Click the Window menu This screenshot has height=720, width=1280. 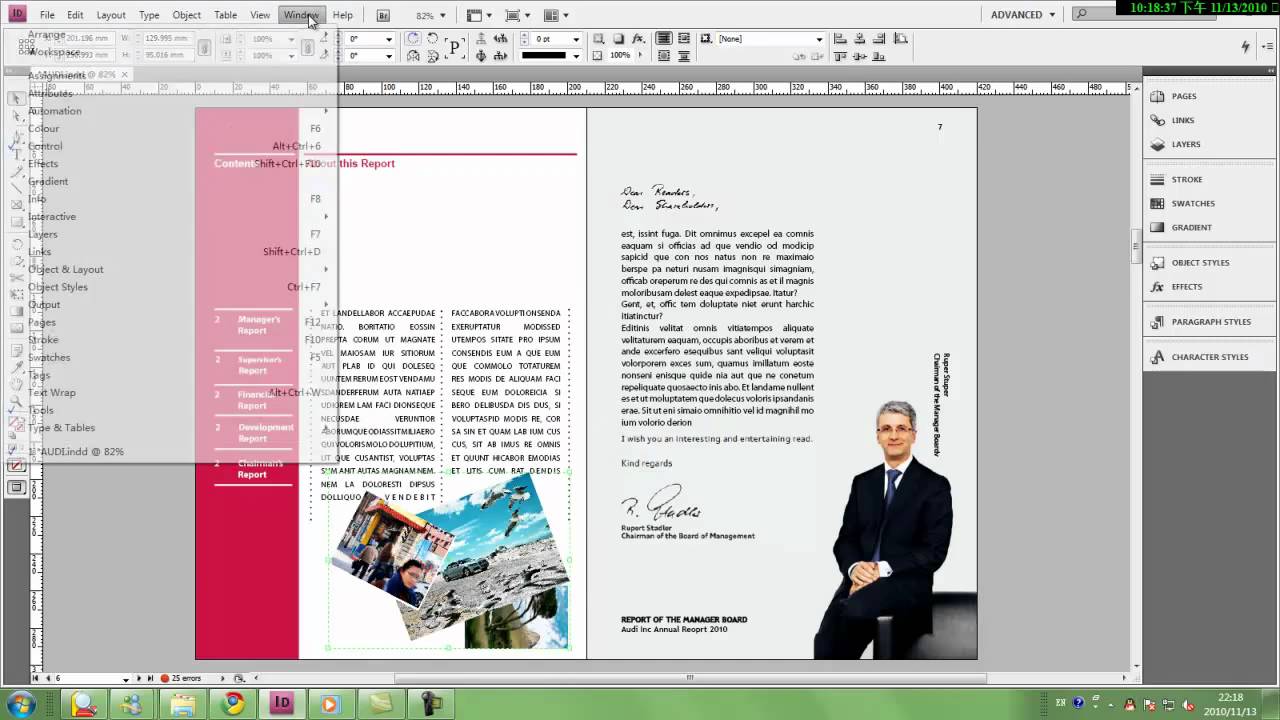point(301,15)
